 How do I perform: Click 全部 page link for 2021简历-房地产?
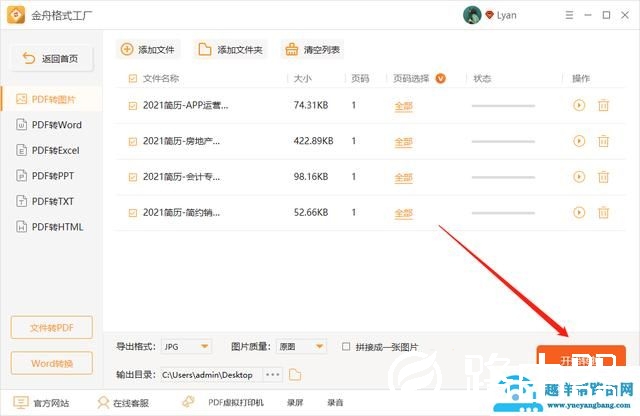pyautogui.click(x=403, y=142)
